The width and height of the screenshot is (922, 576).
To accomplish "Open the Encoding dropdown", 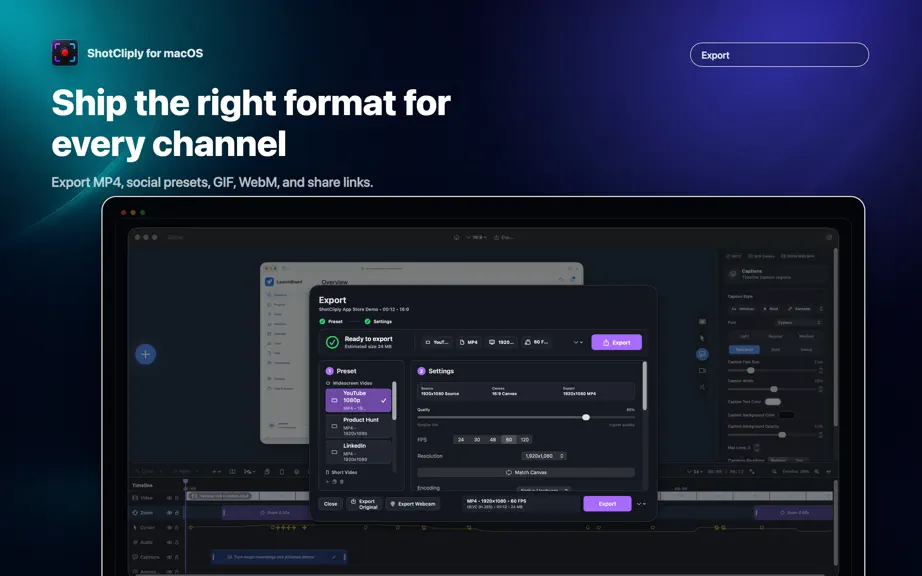I will click(x=543, y=490).
